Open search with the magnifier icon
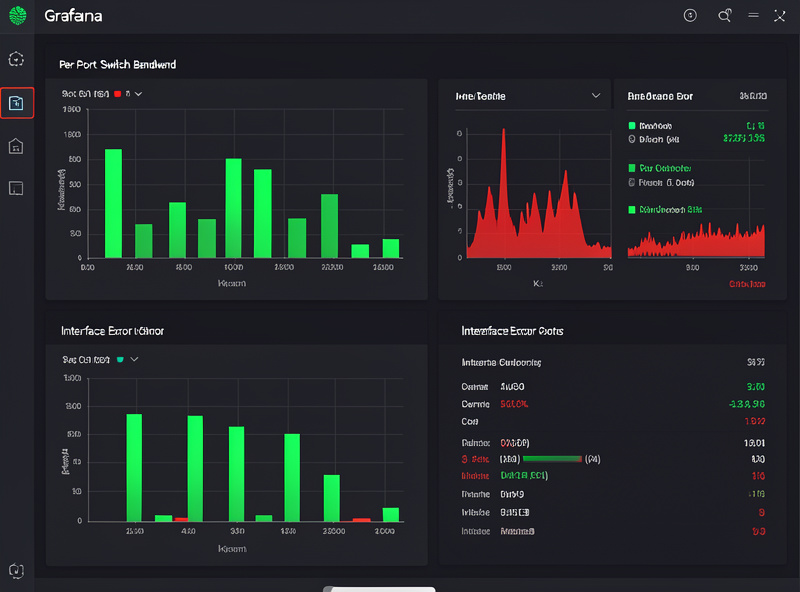Image resolution: width=800 pixels, height=592 pixels. click(x=724, y=16)
